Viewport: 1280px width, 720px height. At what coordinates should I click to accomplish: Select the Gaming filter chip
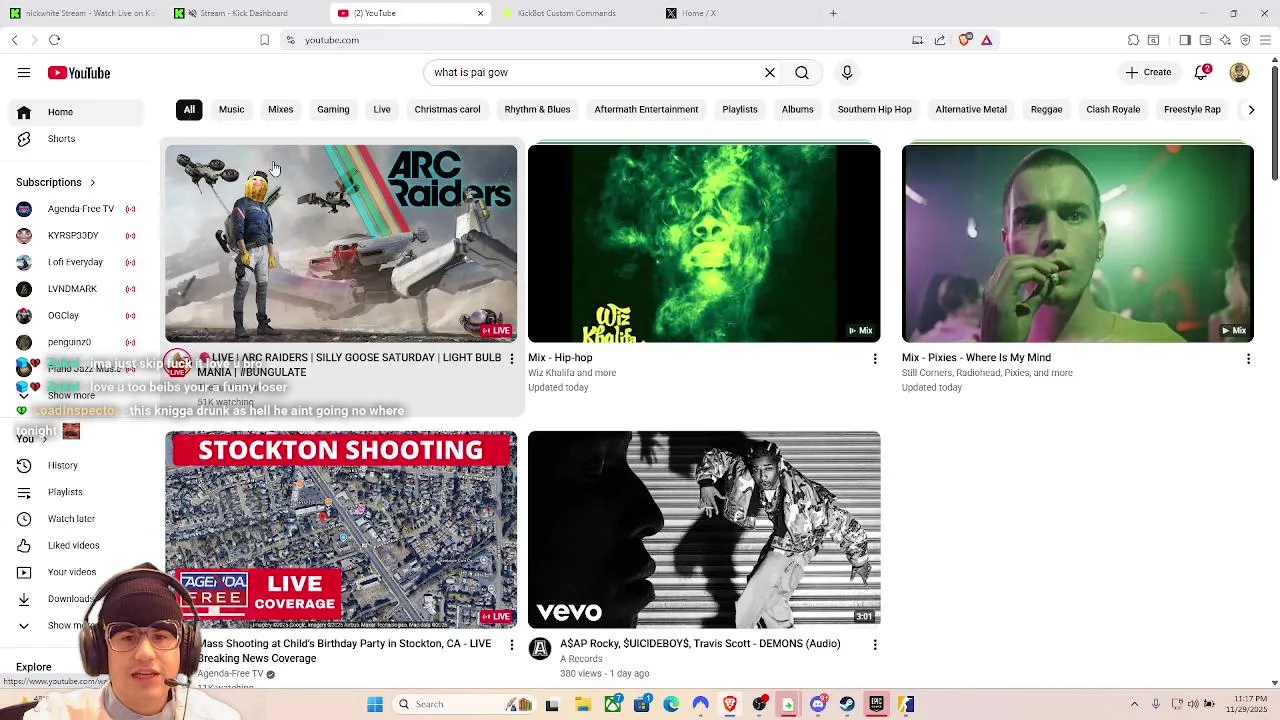(333, 110)
